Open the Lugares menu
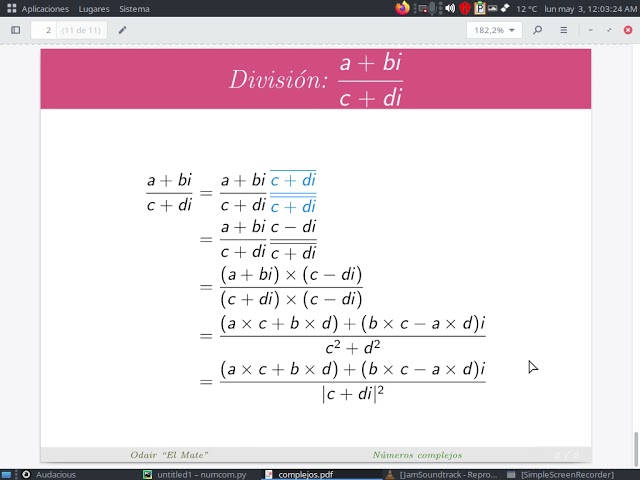This screenshot has height=480, width=640. pyautogui.click(x=94, y=9)
